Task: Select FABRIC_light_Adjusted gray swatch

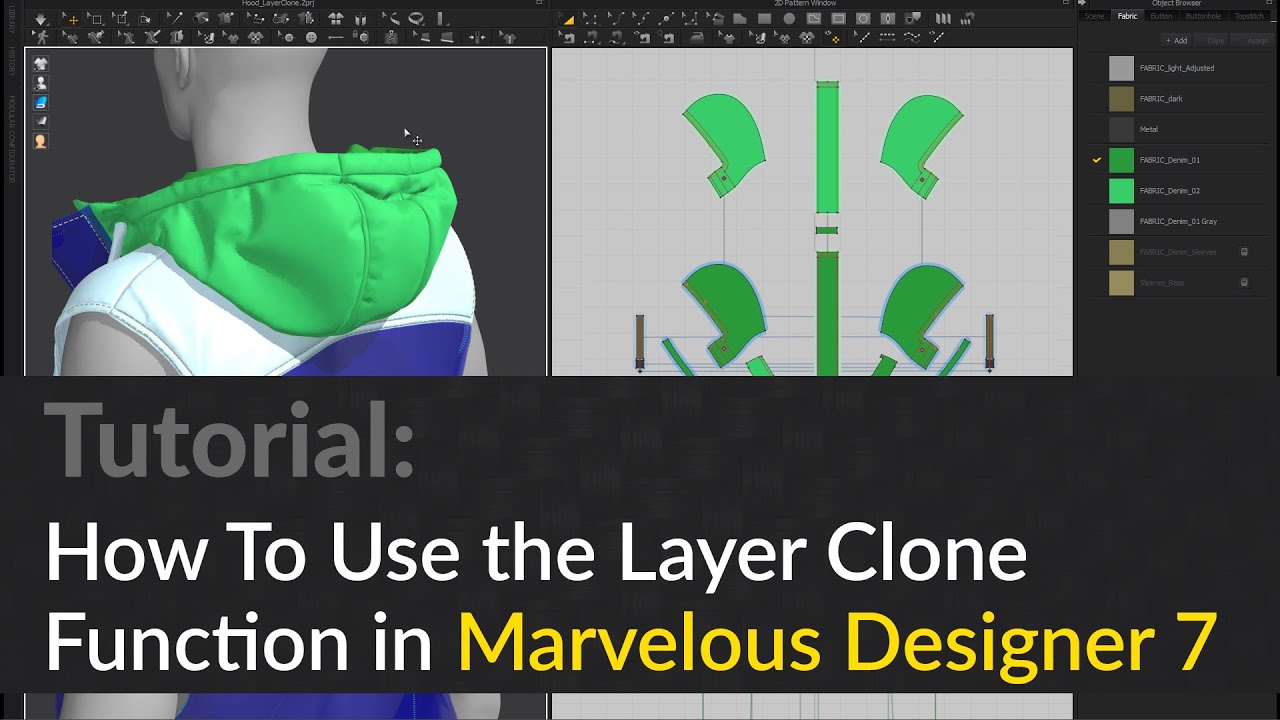Action: click(1122, 68)
